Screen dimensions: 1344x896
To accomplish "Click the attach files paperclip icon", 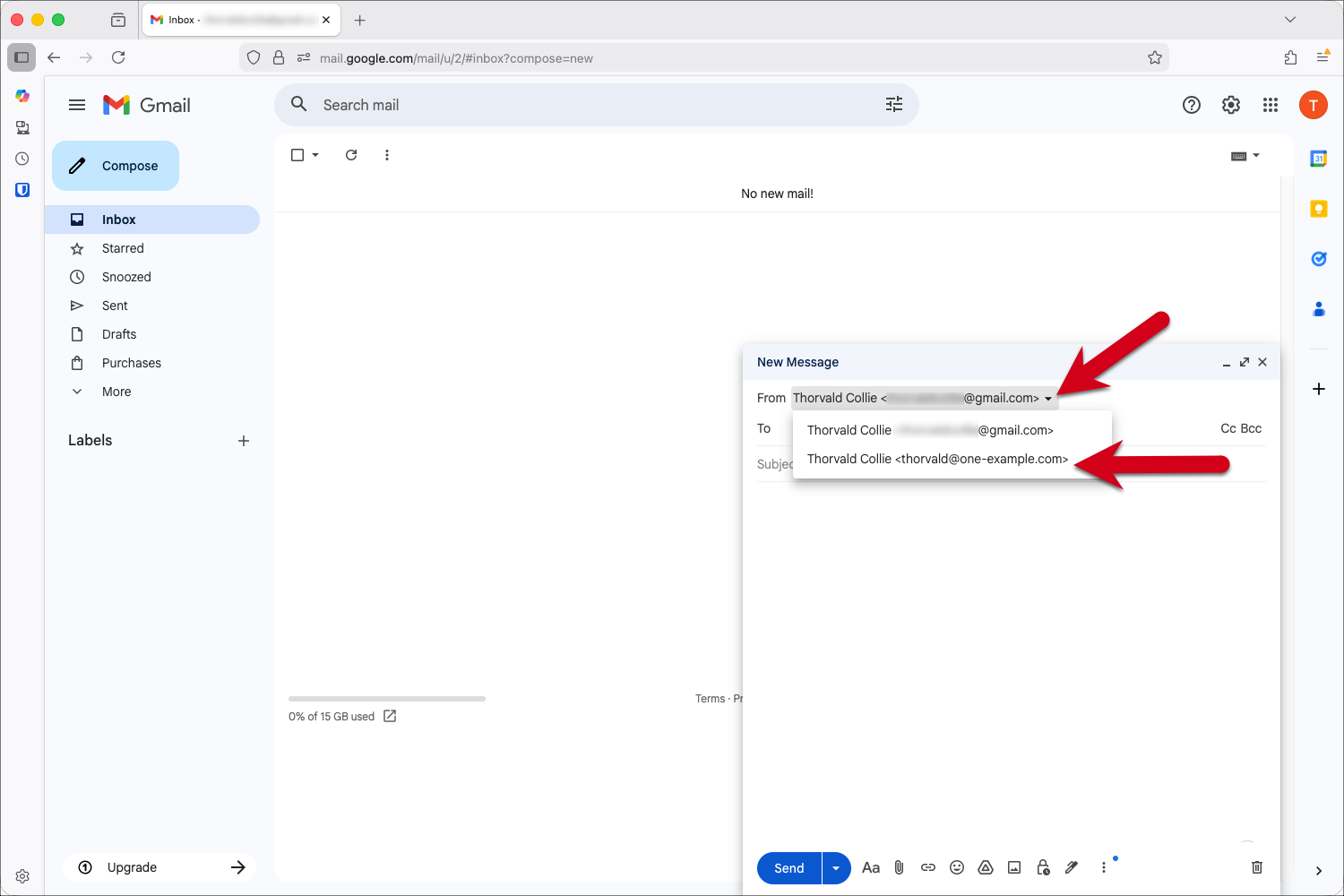I will [x=899, y=867].
